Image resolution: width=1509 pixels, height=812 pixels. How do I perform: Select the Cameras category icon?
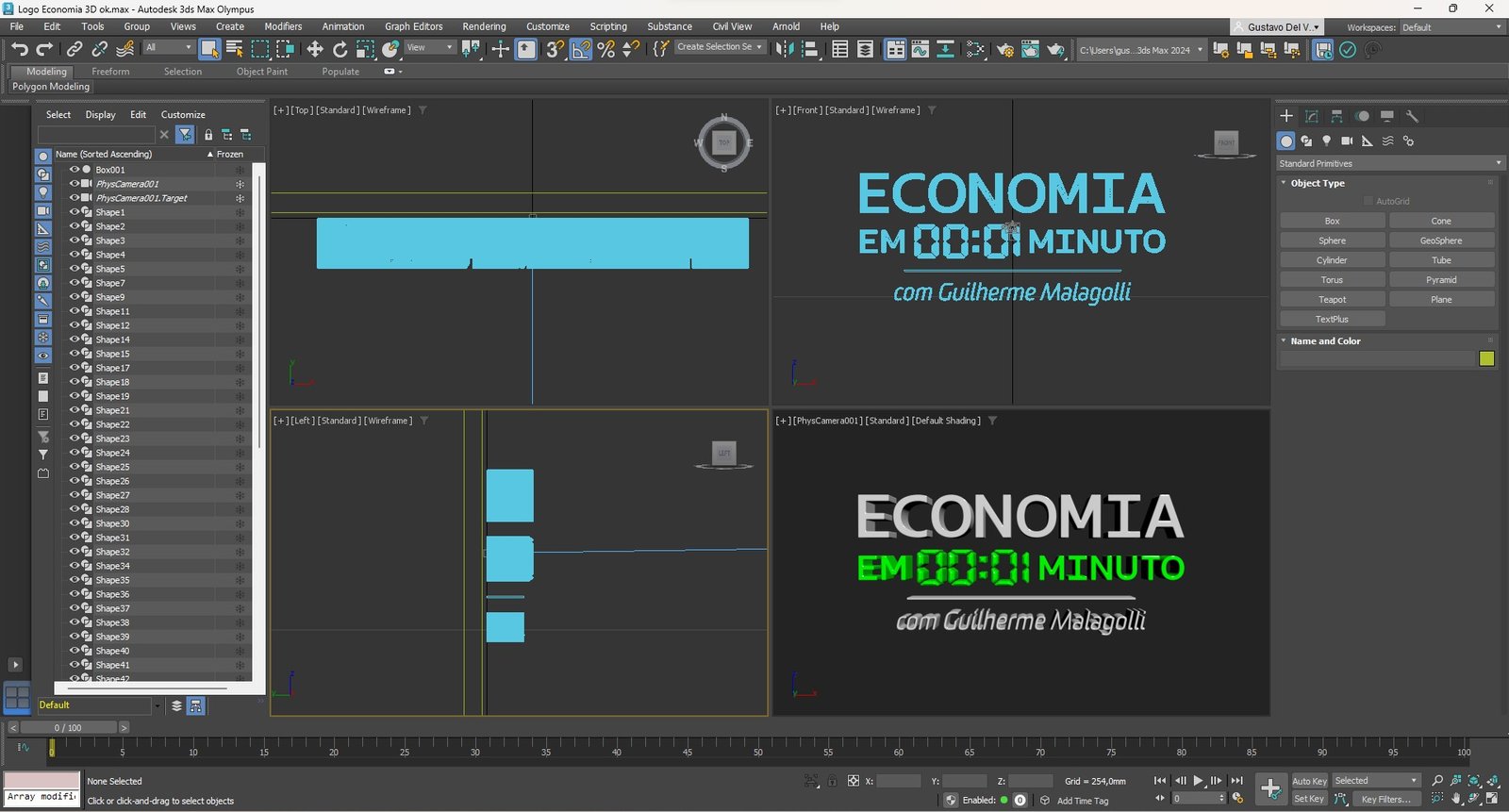pos(1347,141)
